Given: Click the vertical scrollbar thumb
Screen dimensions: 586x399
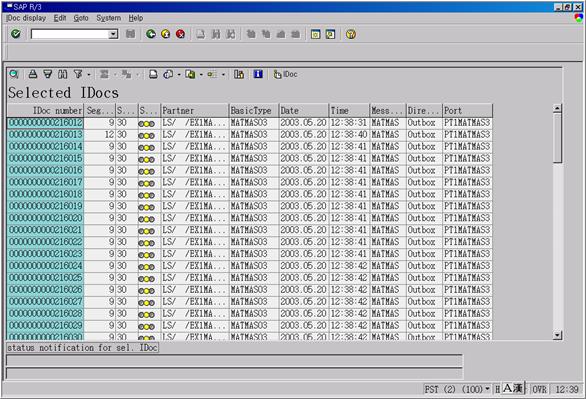Looking at the screenshot, I should click(557, 138).
